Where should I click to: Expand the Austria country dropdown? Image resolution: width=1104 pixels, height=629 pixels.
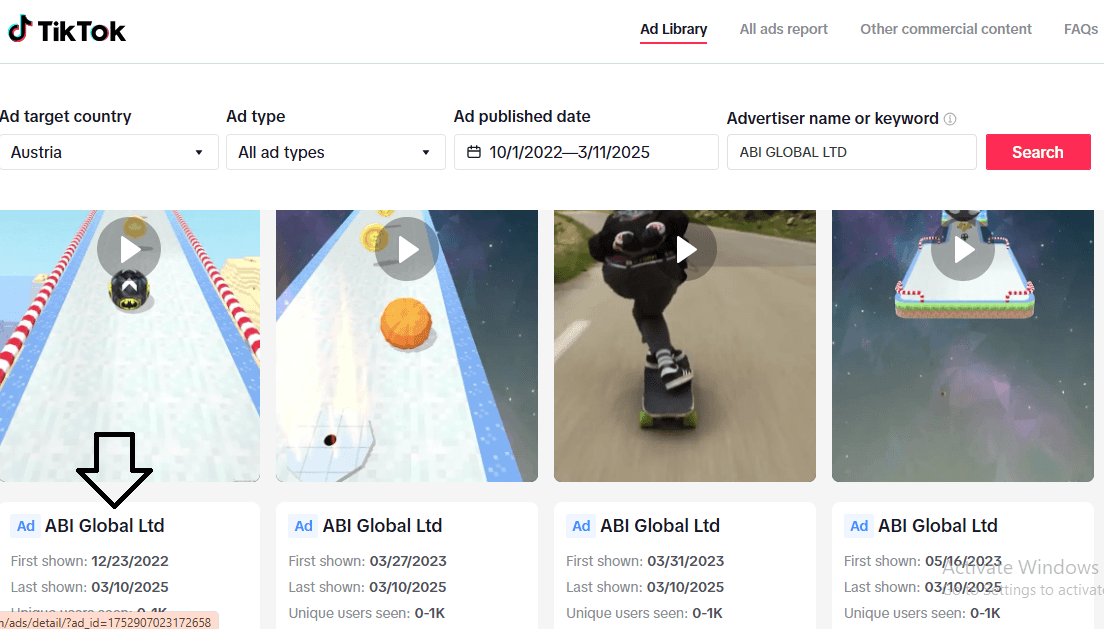[108, 152]
